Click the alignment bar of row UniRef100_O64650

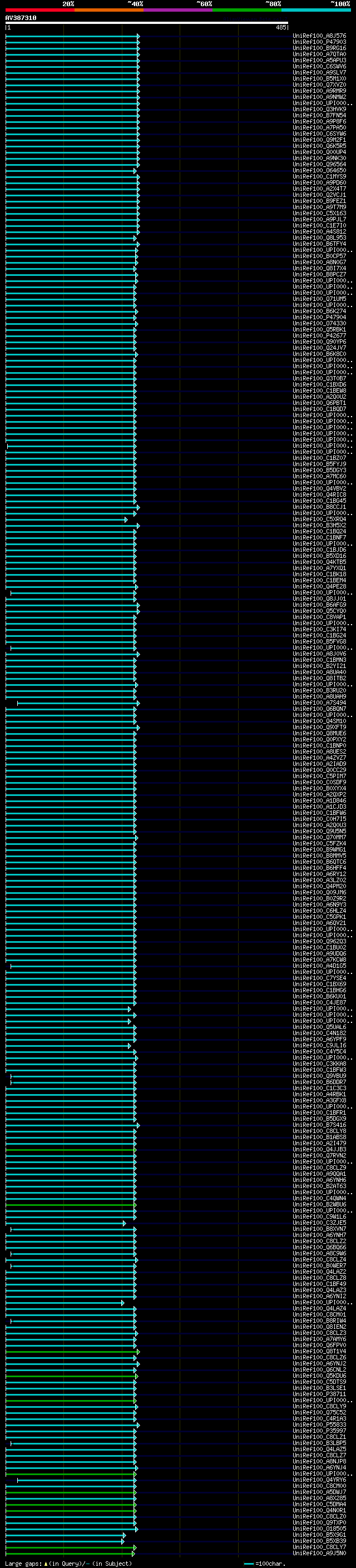click(71, 171)
